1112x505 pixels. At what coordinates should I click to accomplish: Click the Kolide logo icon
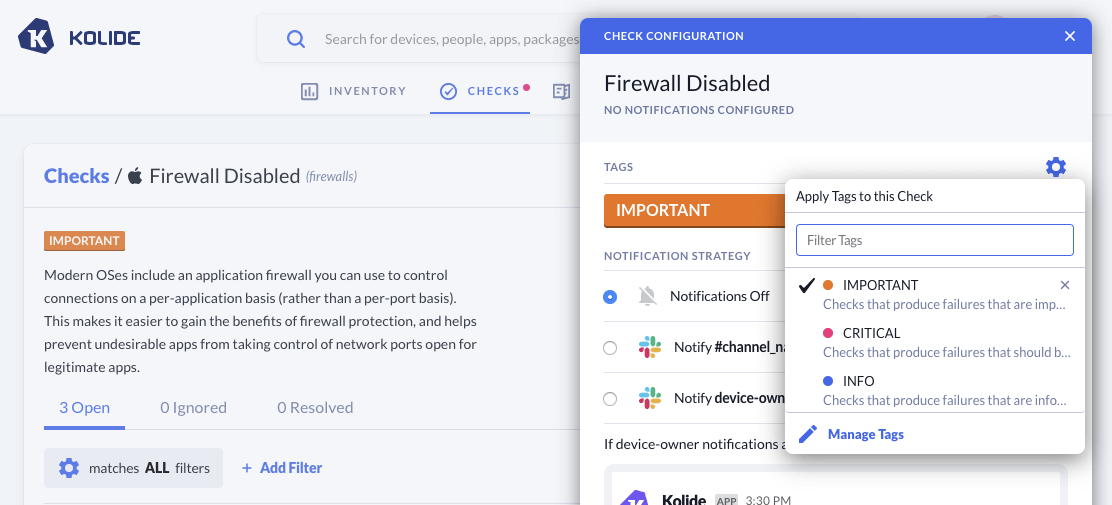click(x=36, y=38)
